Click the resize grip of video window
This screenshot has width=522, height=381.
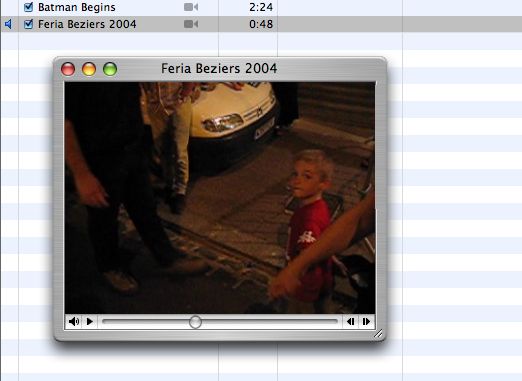pos(378,334)
